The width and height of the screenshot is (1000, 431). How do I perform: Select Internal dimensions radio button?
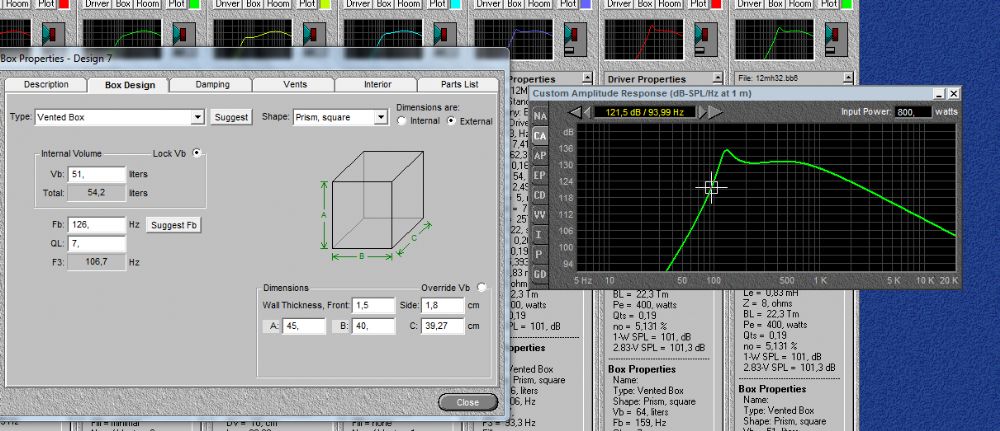click(402, 121)
